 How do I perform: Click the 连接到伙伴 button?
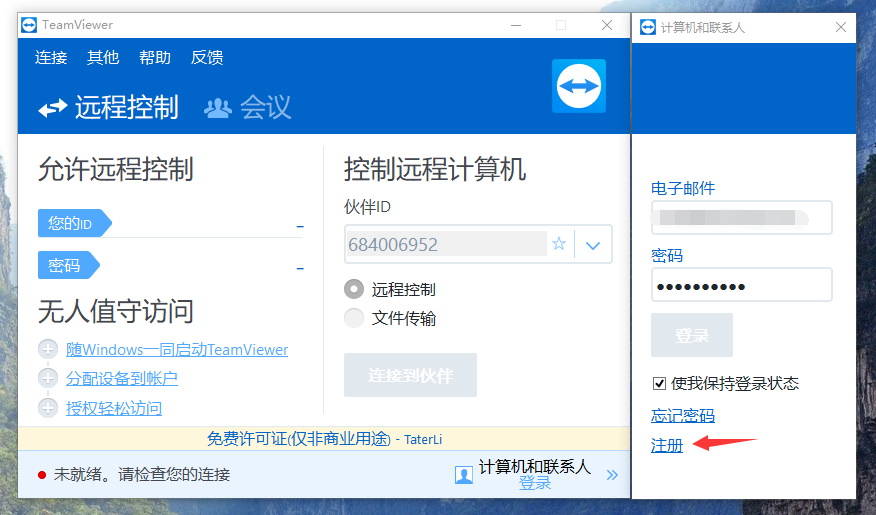tap(410, 375)
